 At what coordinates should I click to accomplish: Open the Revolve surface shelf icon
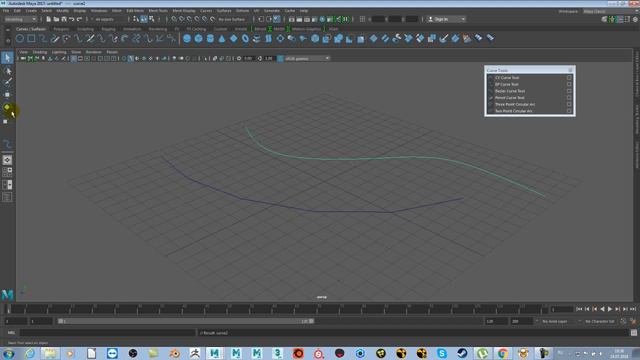[257, 39]
